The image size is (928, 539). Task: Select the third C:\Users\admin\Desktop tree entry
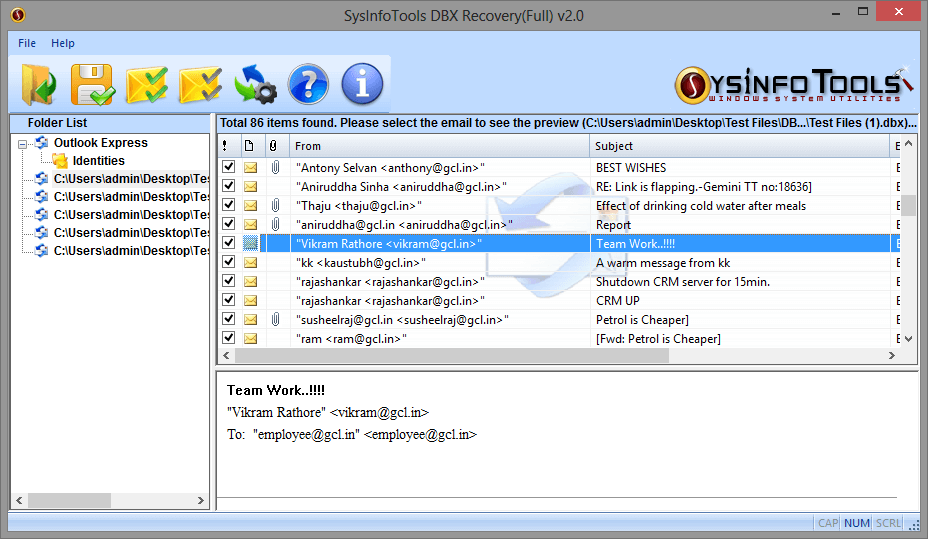(x=131, y=215)
